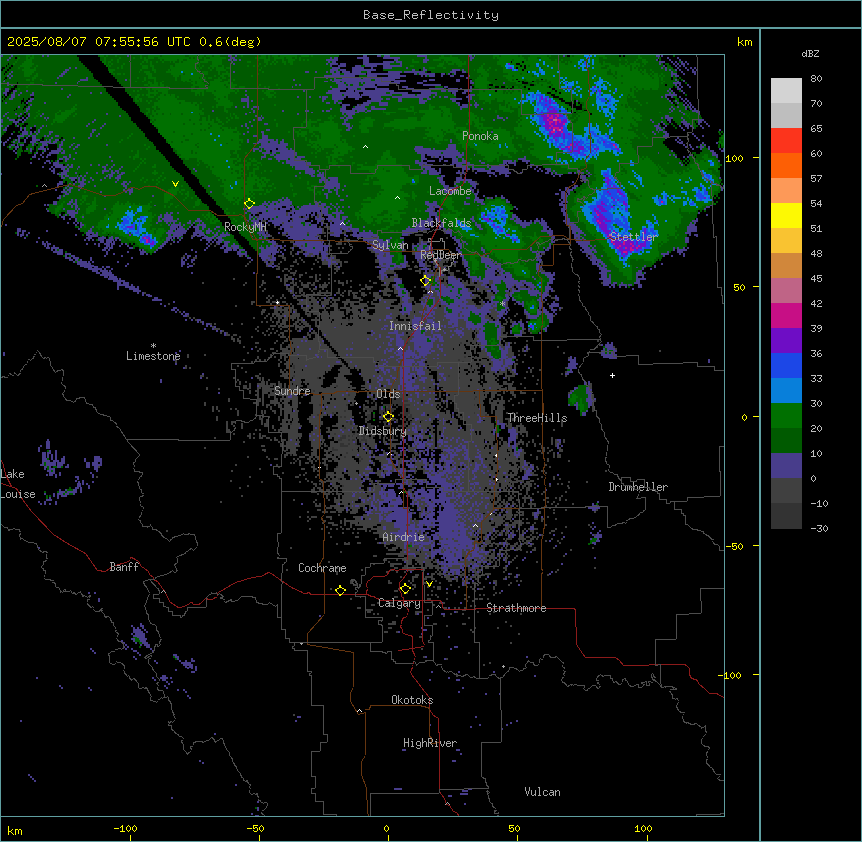Click the Limestone label
The image size is (862, 842).
pos(153,356)
